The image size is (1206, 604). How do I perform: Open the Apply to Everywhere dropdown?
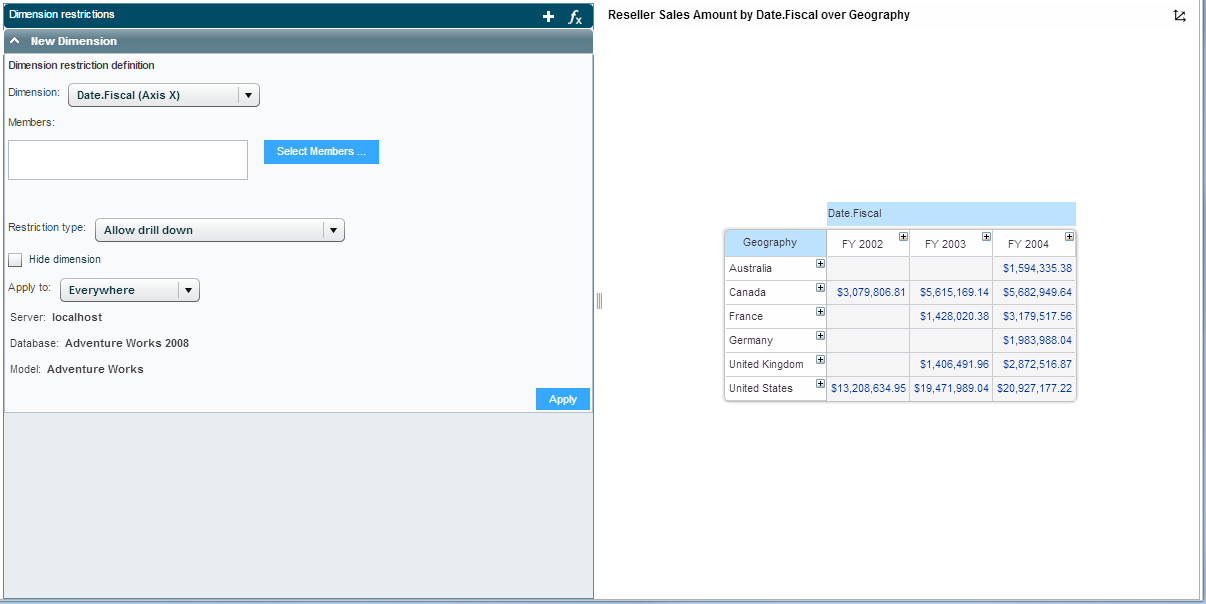(130, 290)
